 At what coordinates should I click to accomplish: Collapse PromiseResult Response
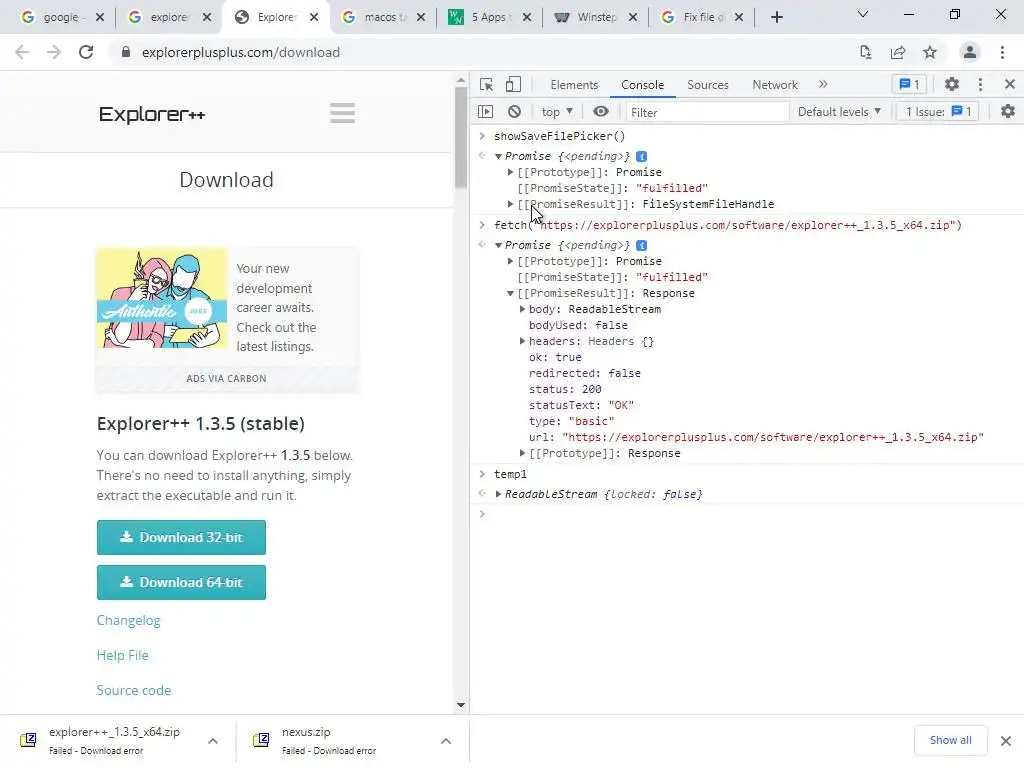(x=511, y=293)
